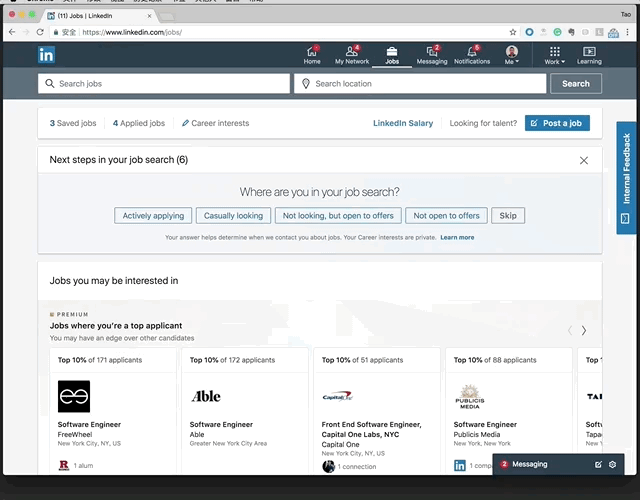Open the Publicis Media logo

(470, 396)
